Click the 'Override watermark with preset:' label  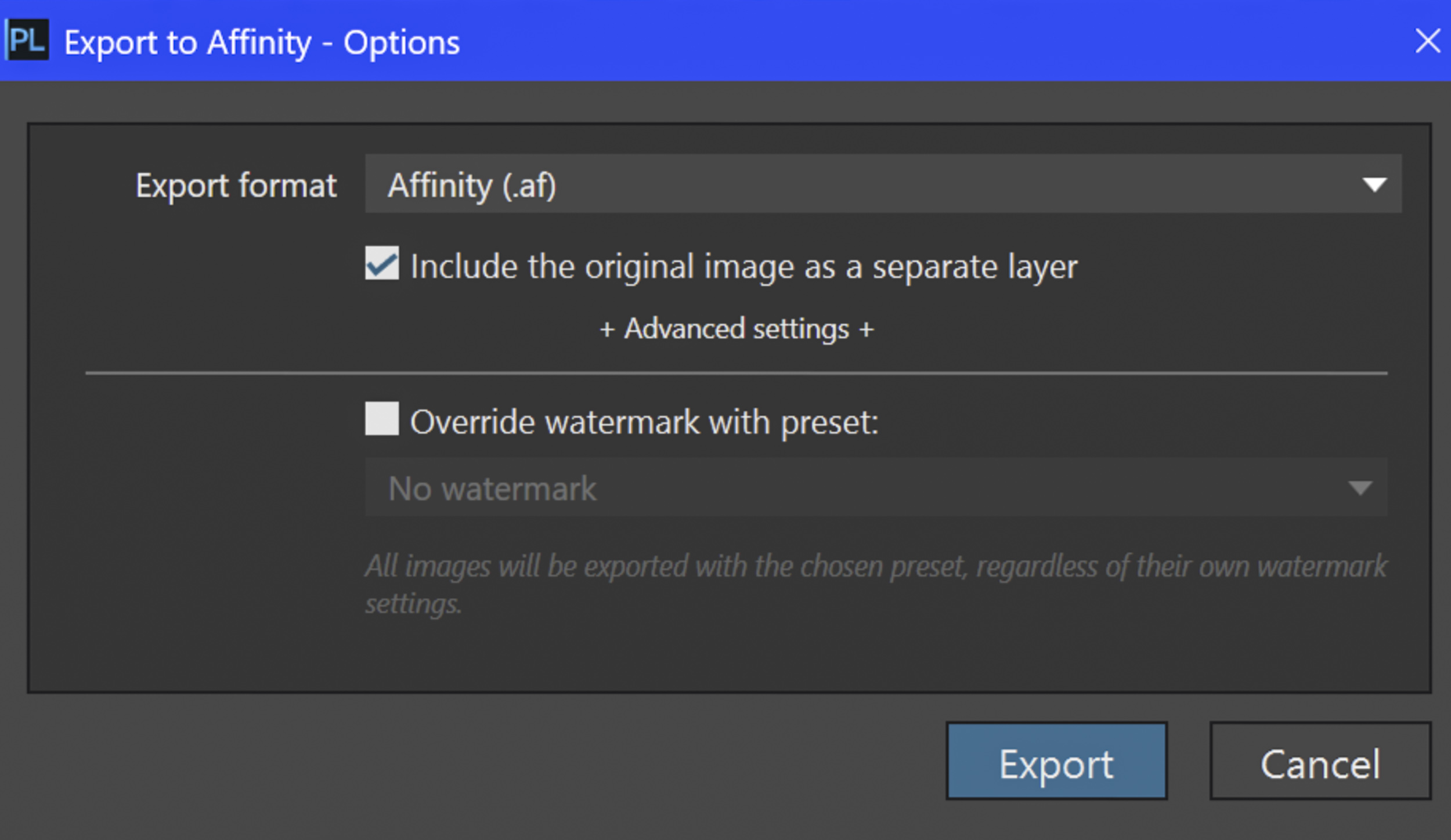pyautogui.click(x=644, y=422)
